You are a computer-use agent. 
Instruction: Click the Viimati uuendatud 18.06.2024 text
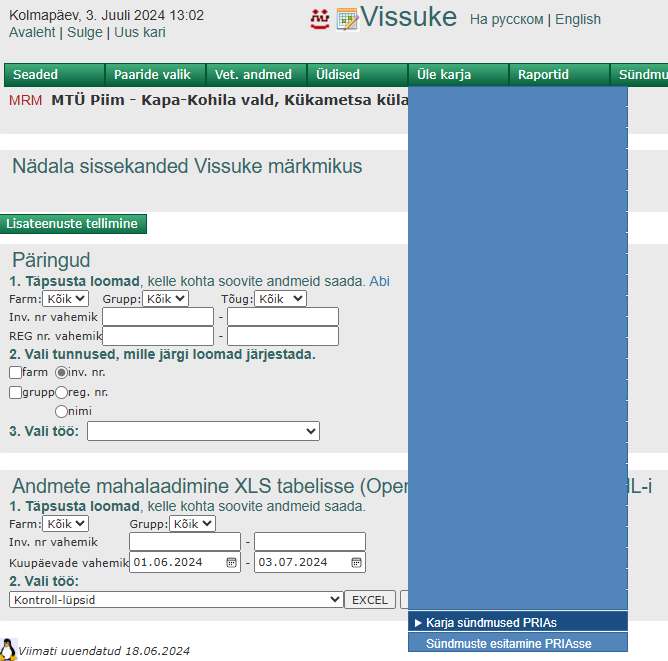pyautogui.click(x=104, y=651)
